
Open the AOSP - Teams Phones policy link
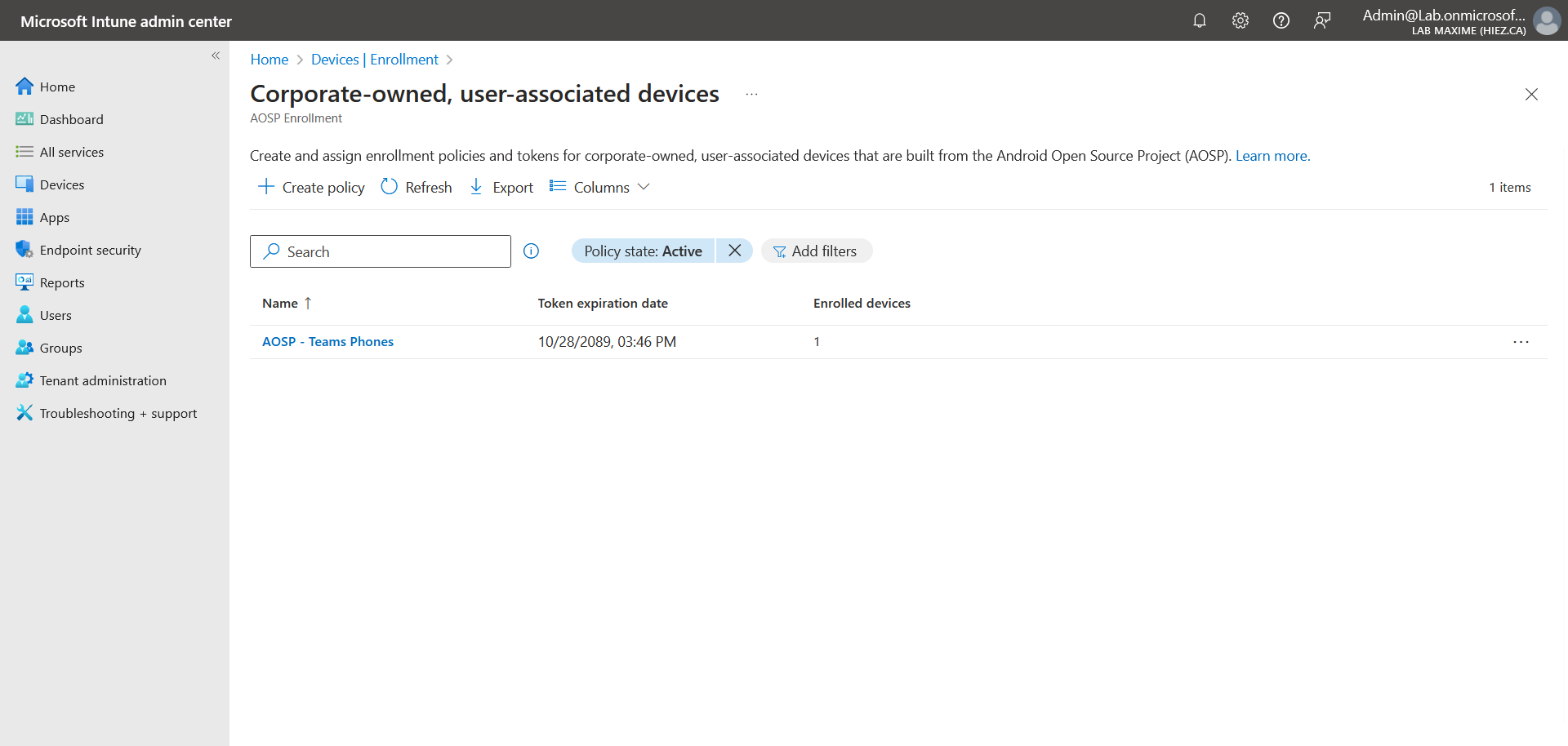tap(327, 342)
